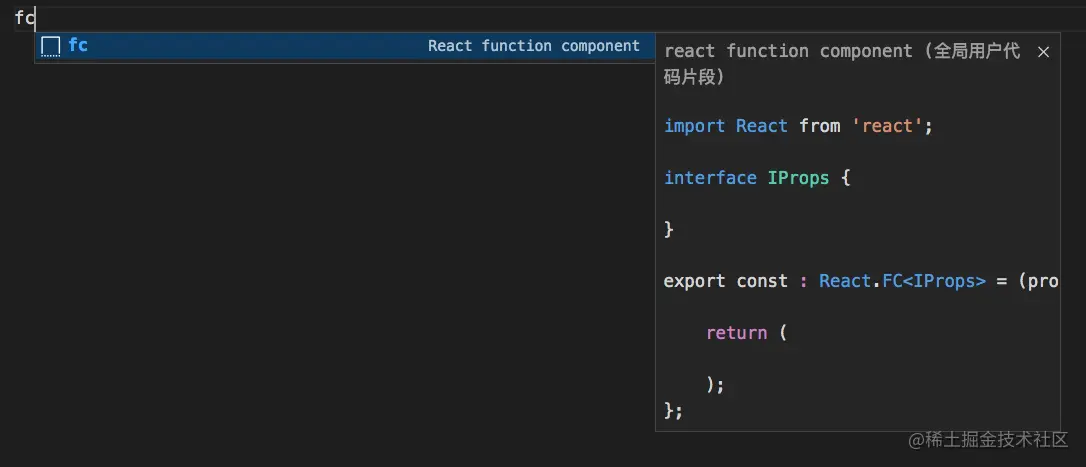Click the 'React function component' suggestion description
Image resolution: width=1086 pixels, height=467 pixels.
point(533,46)
